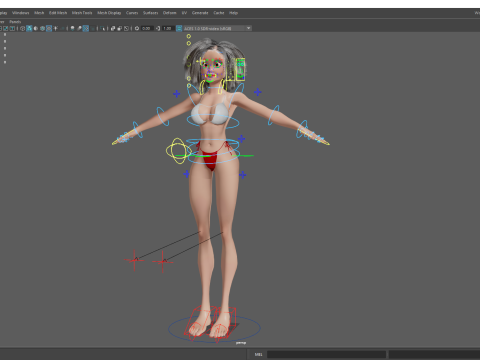
Task: Toggle X-ray joints icon
Action: coord(126,28)
